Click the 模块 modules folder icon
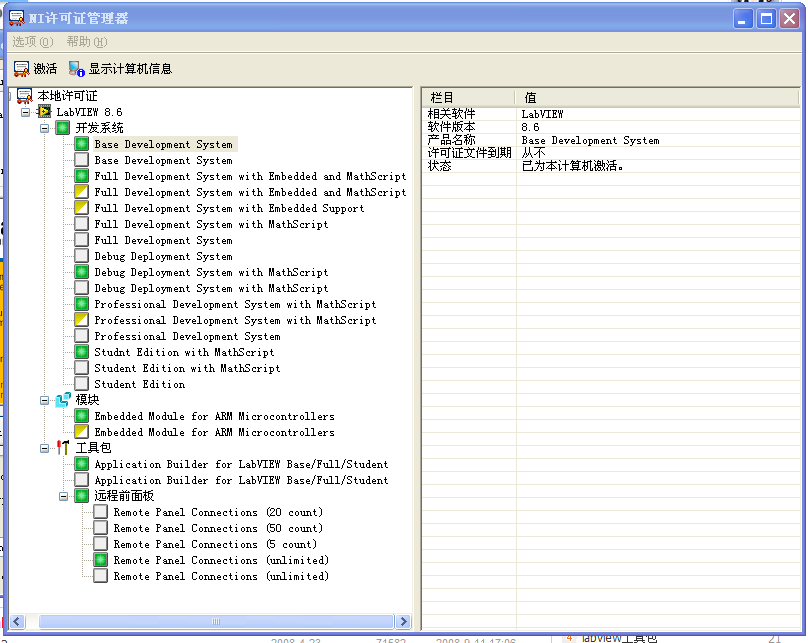 (x=63, y=400)
